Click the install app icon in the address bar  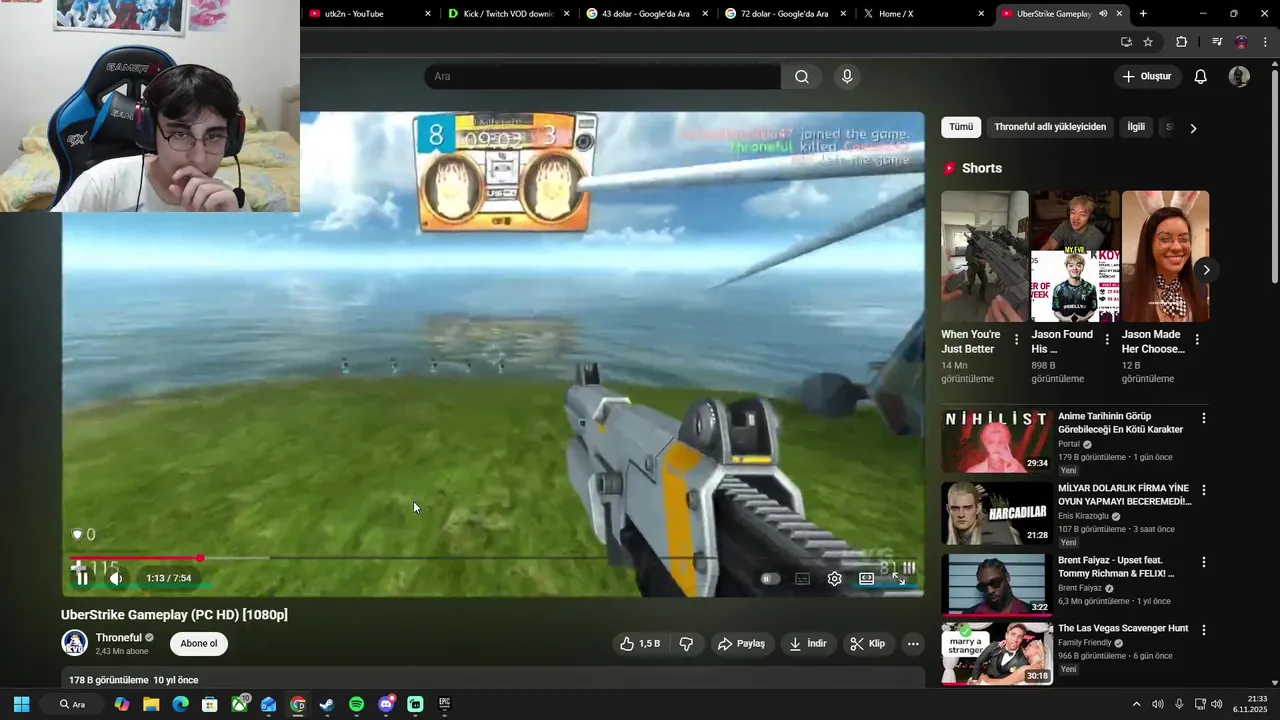pyautogui.click(x=1126, y=42)
